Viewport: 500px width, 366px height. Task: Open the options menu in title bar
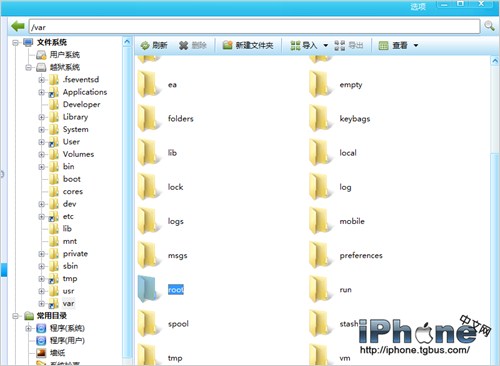point(418,7)
